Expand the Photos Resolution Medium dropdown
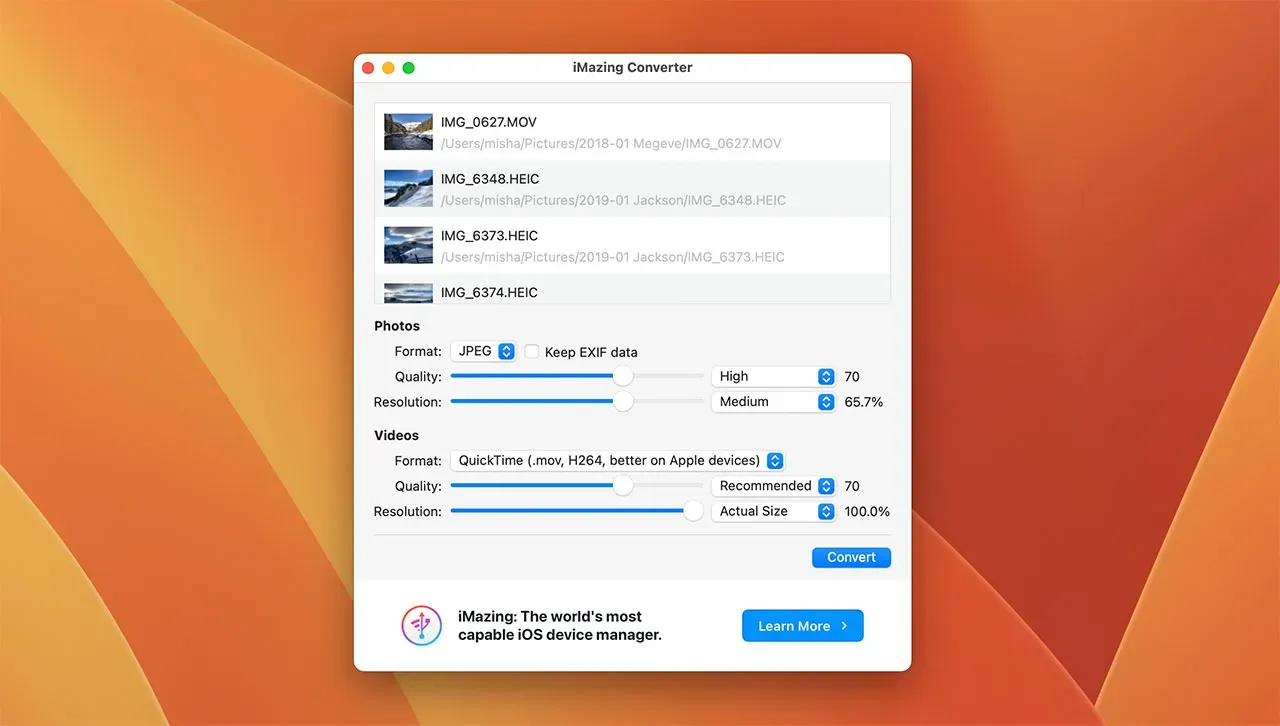1280x726 pixels. coord(773,402)
